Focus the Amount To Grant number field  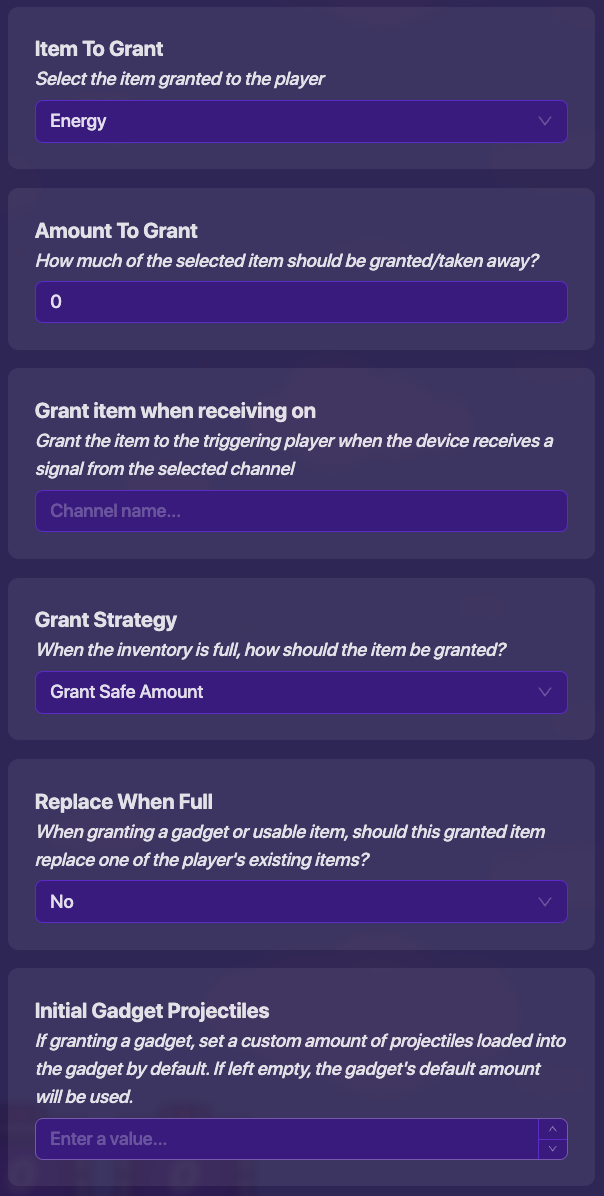point(300,302)
